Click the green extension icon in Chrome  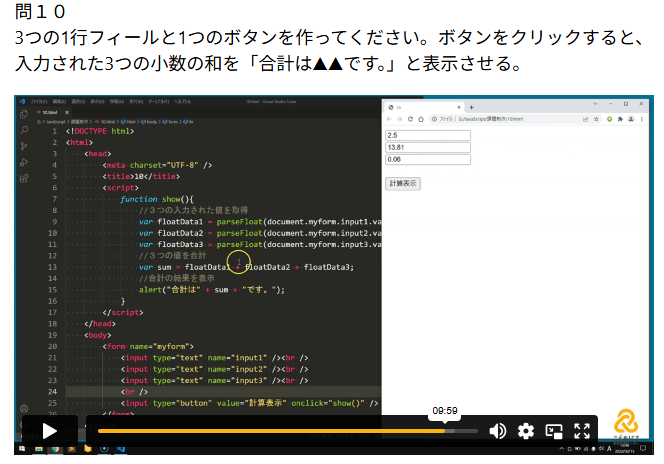pyautogui.click(x=609, y=119)
